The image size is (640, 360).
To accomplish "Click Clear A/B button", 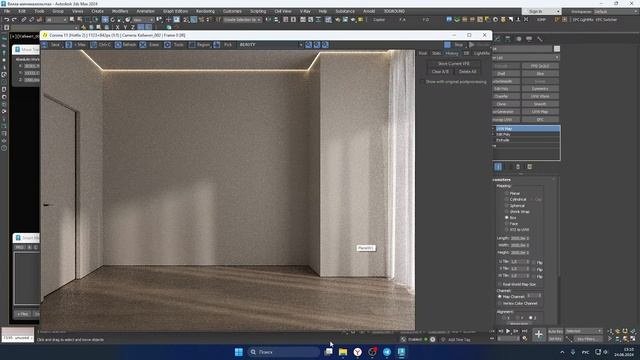I will click(x=440, y=71).
